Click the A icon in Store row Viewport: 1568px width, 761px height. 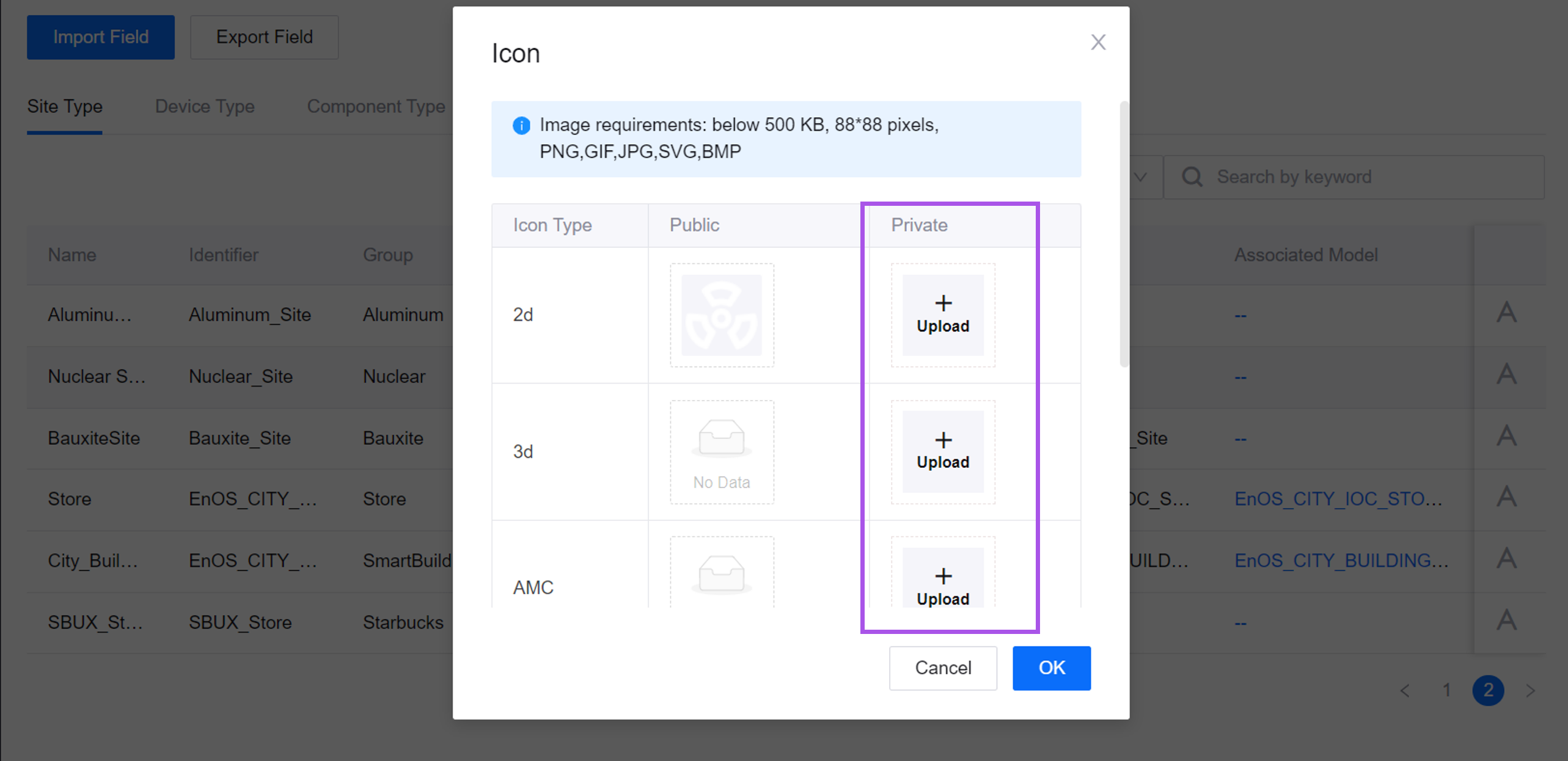coord(1506,497)
